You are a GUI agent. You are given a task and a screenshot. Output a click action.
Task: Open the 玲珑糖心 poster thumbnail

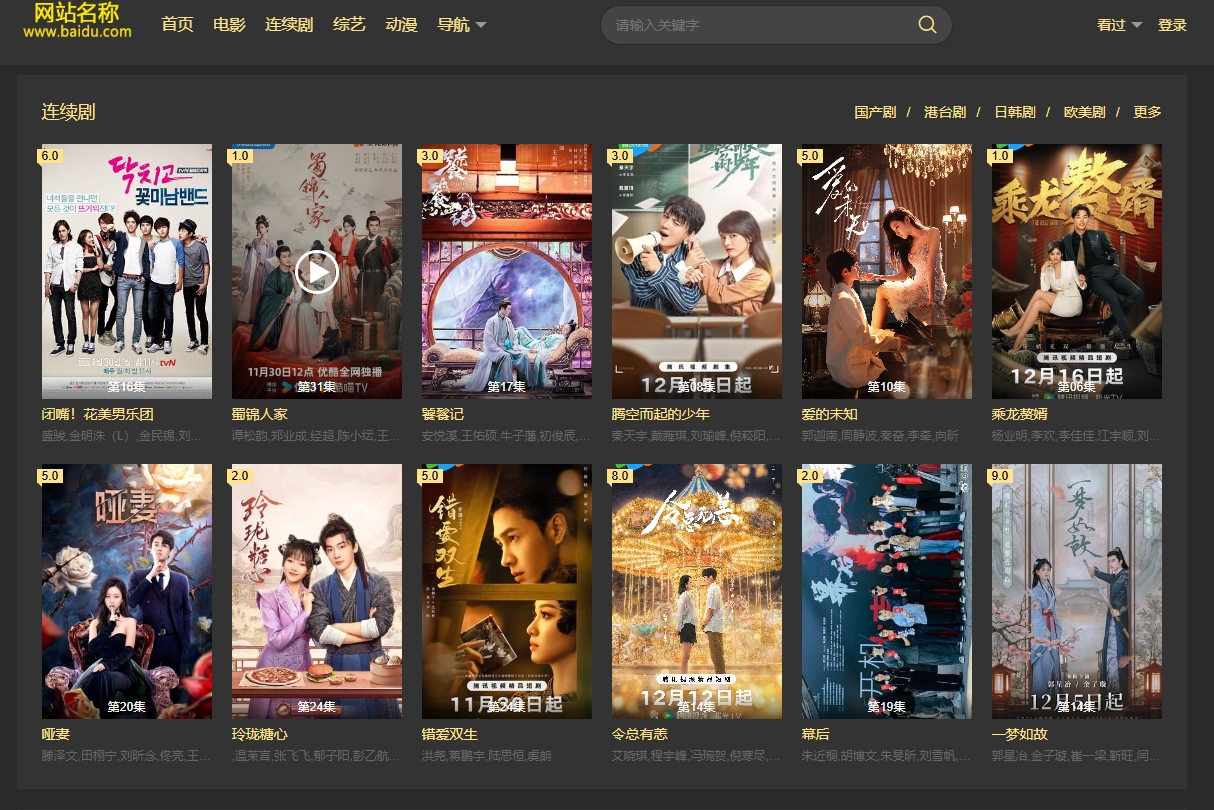click(x=317, y=591)
